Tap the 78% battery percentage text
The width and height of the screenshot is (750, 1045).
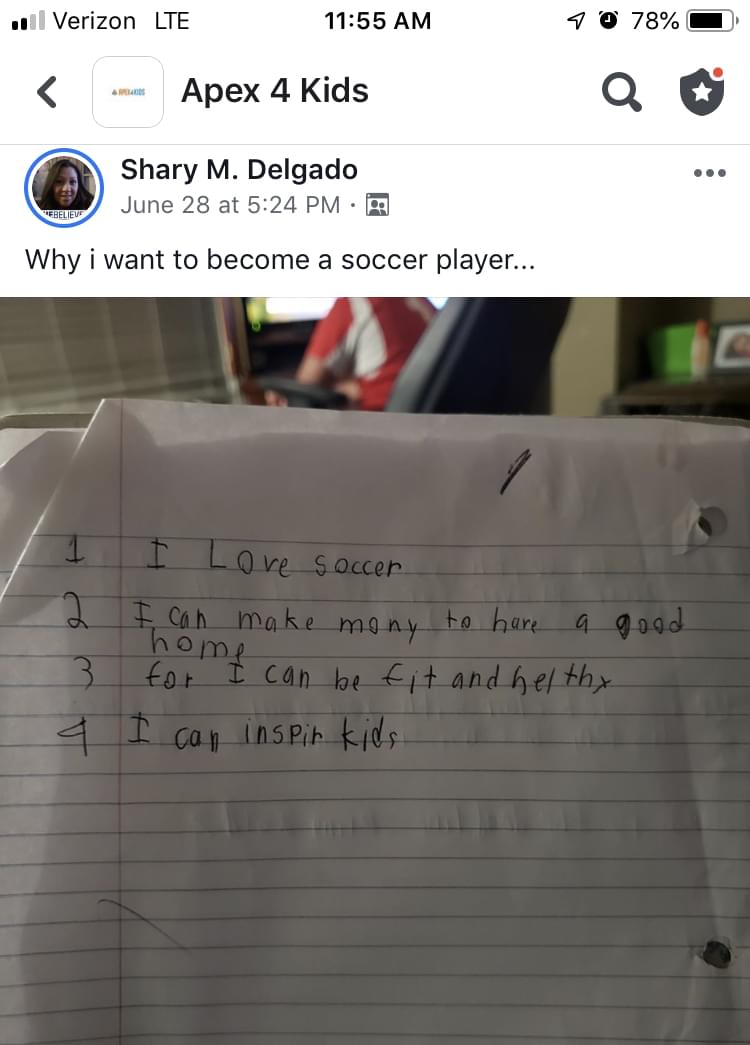(x=655, y=21)
